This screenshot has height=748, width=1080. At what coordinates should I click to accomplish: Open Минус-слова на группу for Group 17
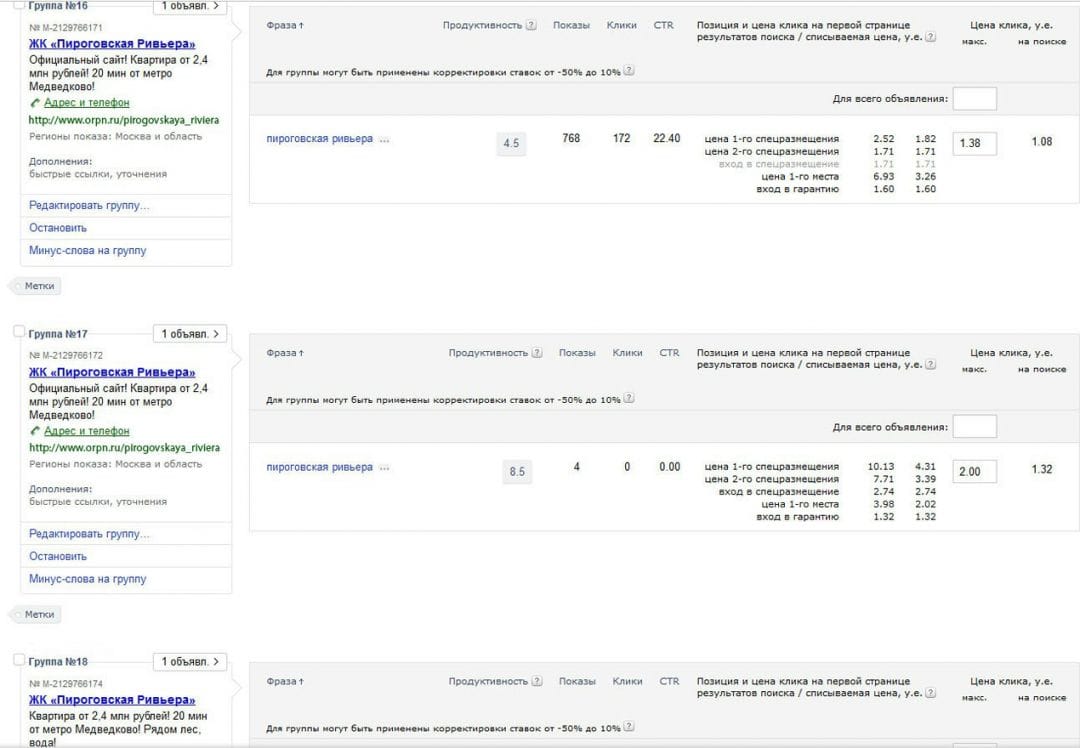click(87, 579)
